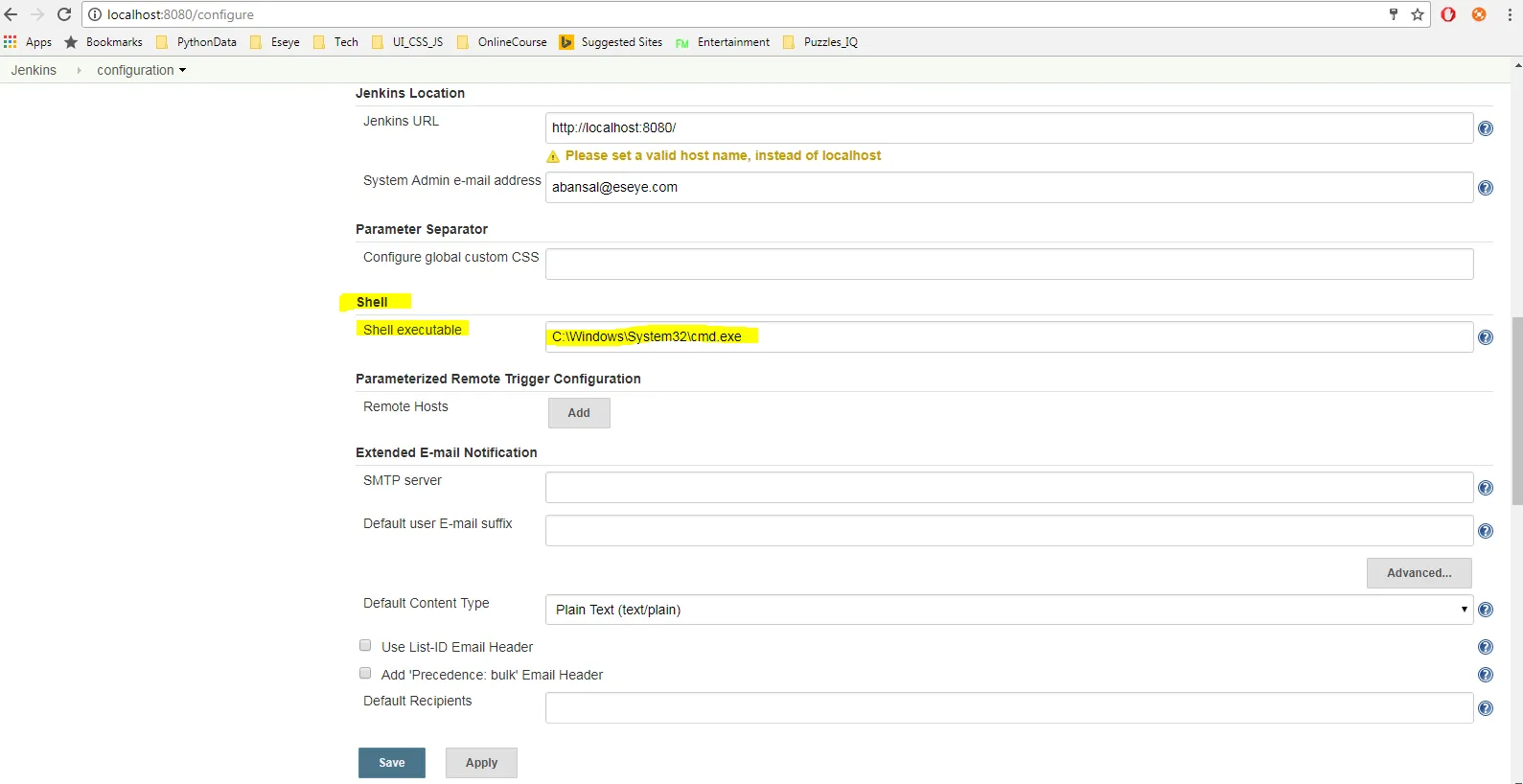Click the warning icon under Jenkins URL
This screenshot has width=1523, height=784.
point(553,156)
